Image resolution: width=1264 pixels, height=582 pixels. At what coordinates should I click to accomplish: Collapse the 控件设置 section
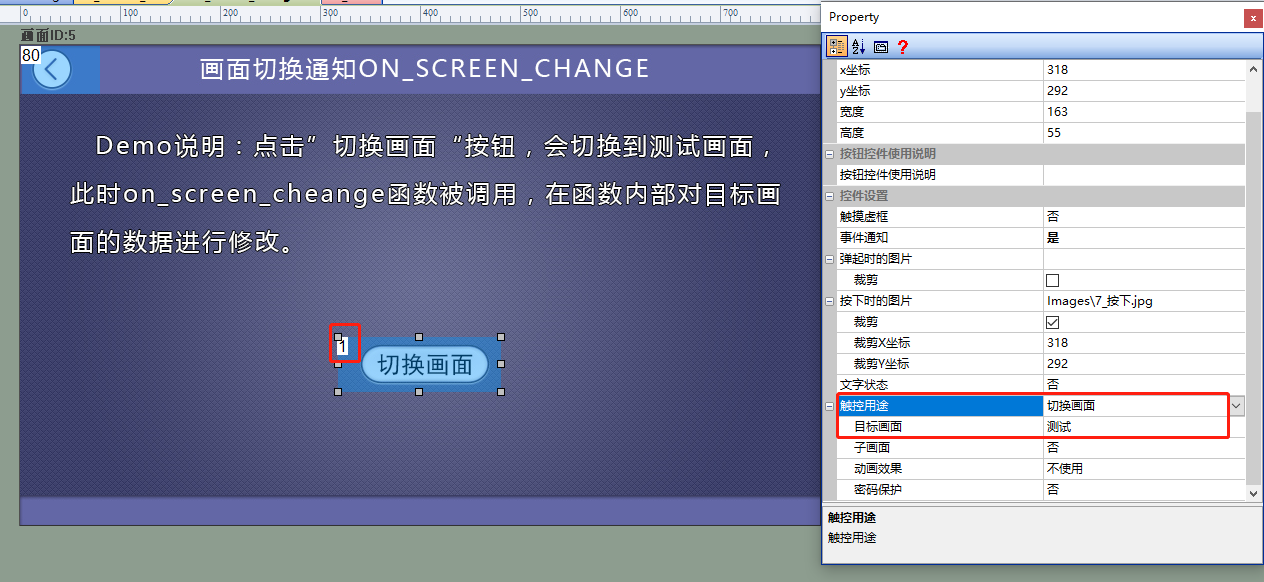click(829, 196)
